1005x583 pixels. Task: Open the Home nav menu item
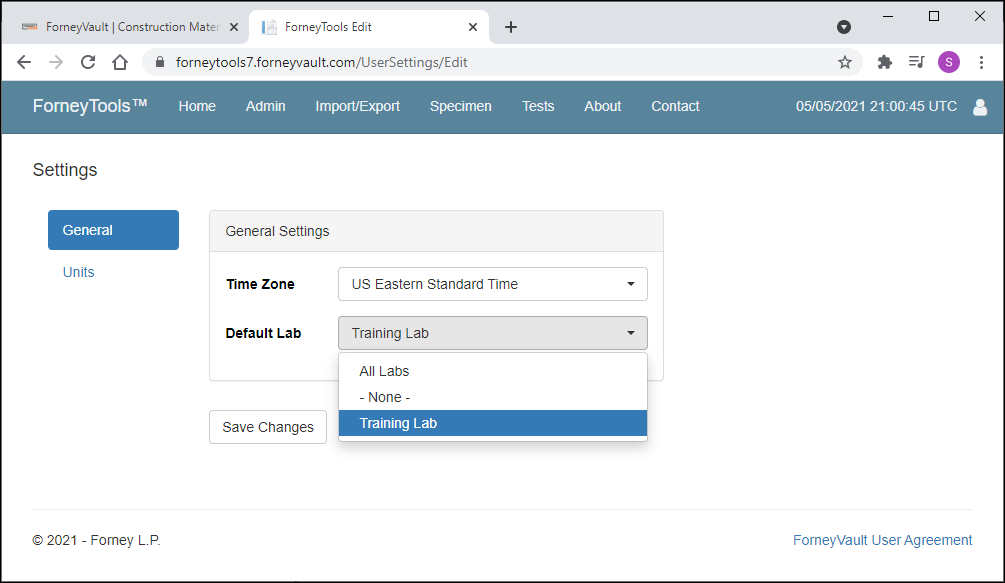coord(197,106)
